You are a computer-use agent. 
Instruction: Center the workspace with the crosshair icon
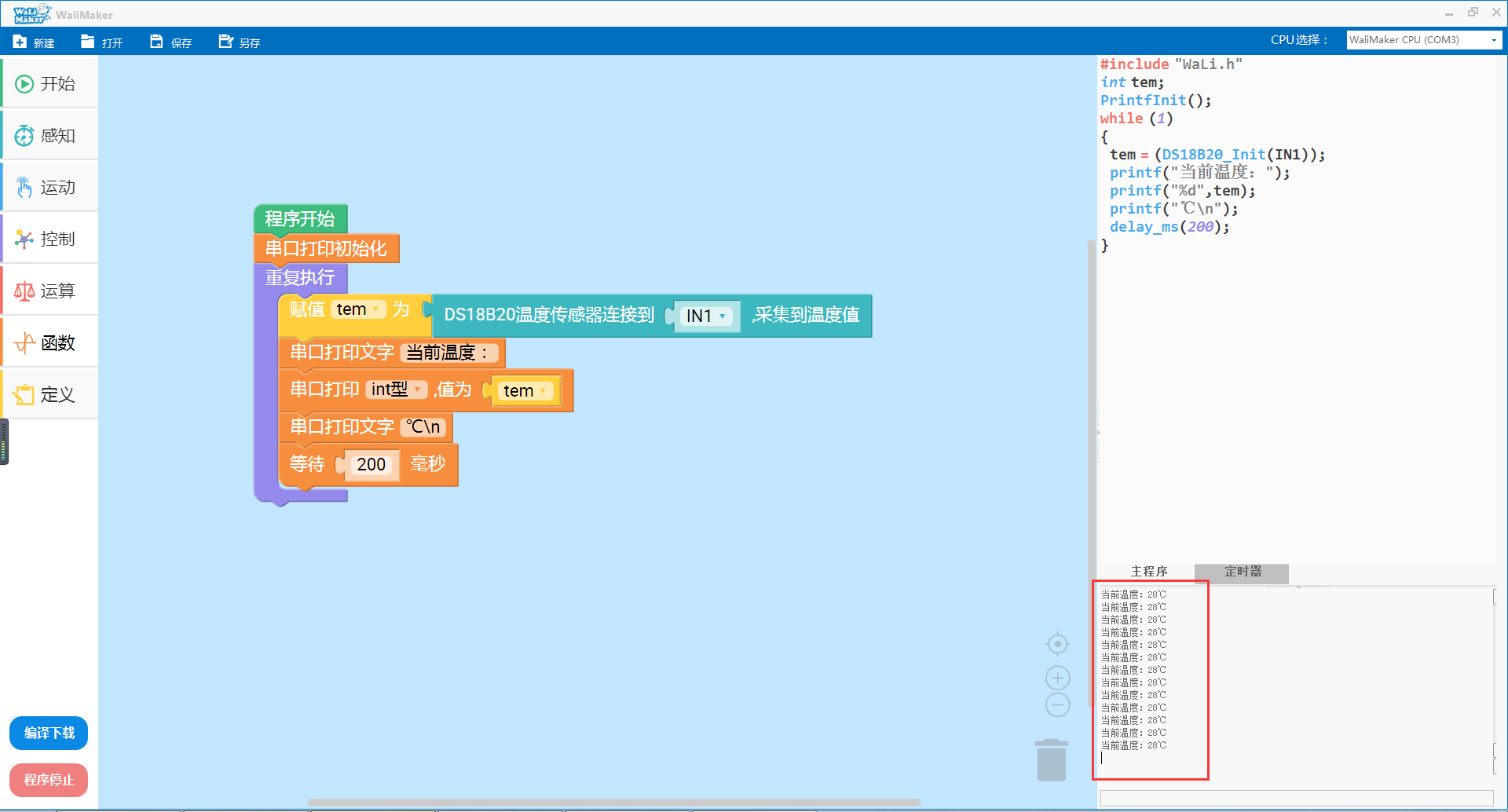click(x=1057, y=645)
